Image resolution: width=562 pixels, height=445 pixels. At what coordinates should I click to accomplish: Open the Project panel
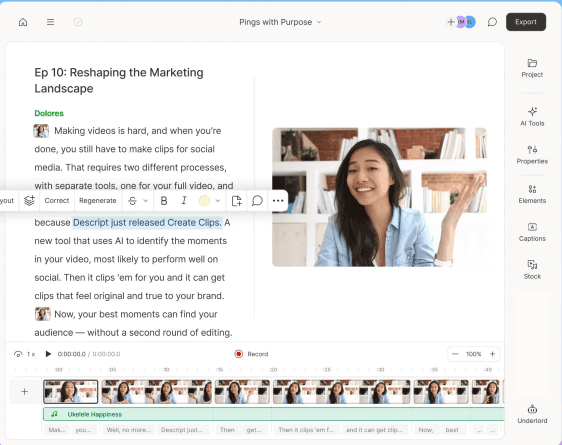coord(532,68)
